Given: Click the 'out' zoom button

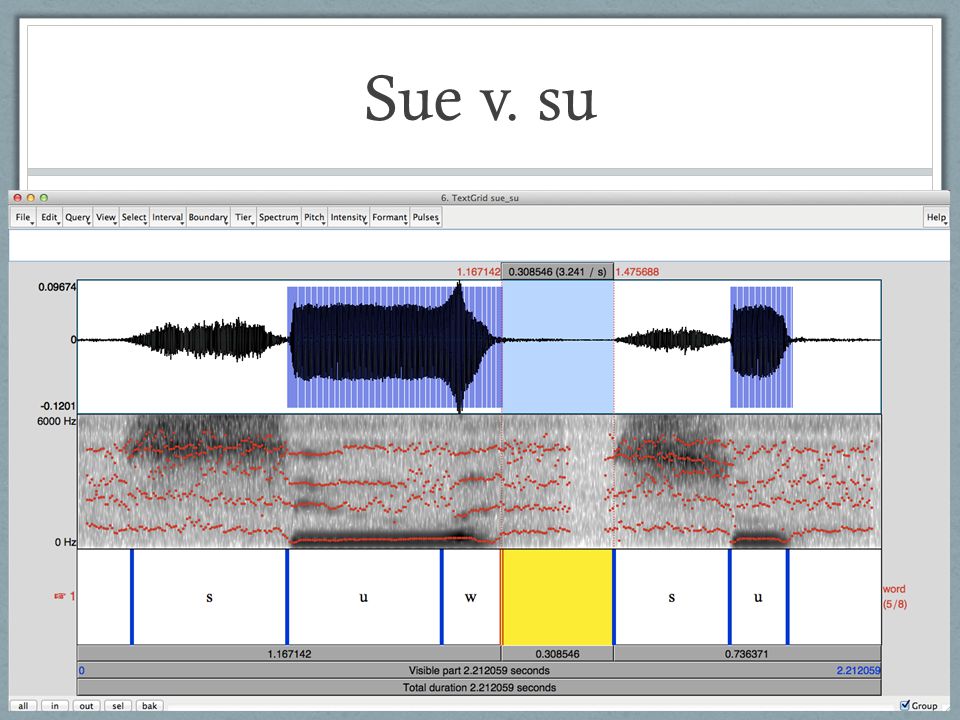Looking at the screenshot, I should (x=86, y=706).
